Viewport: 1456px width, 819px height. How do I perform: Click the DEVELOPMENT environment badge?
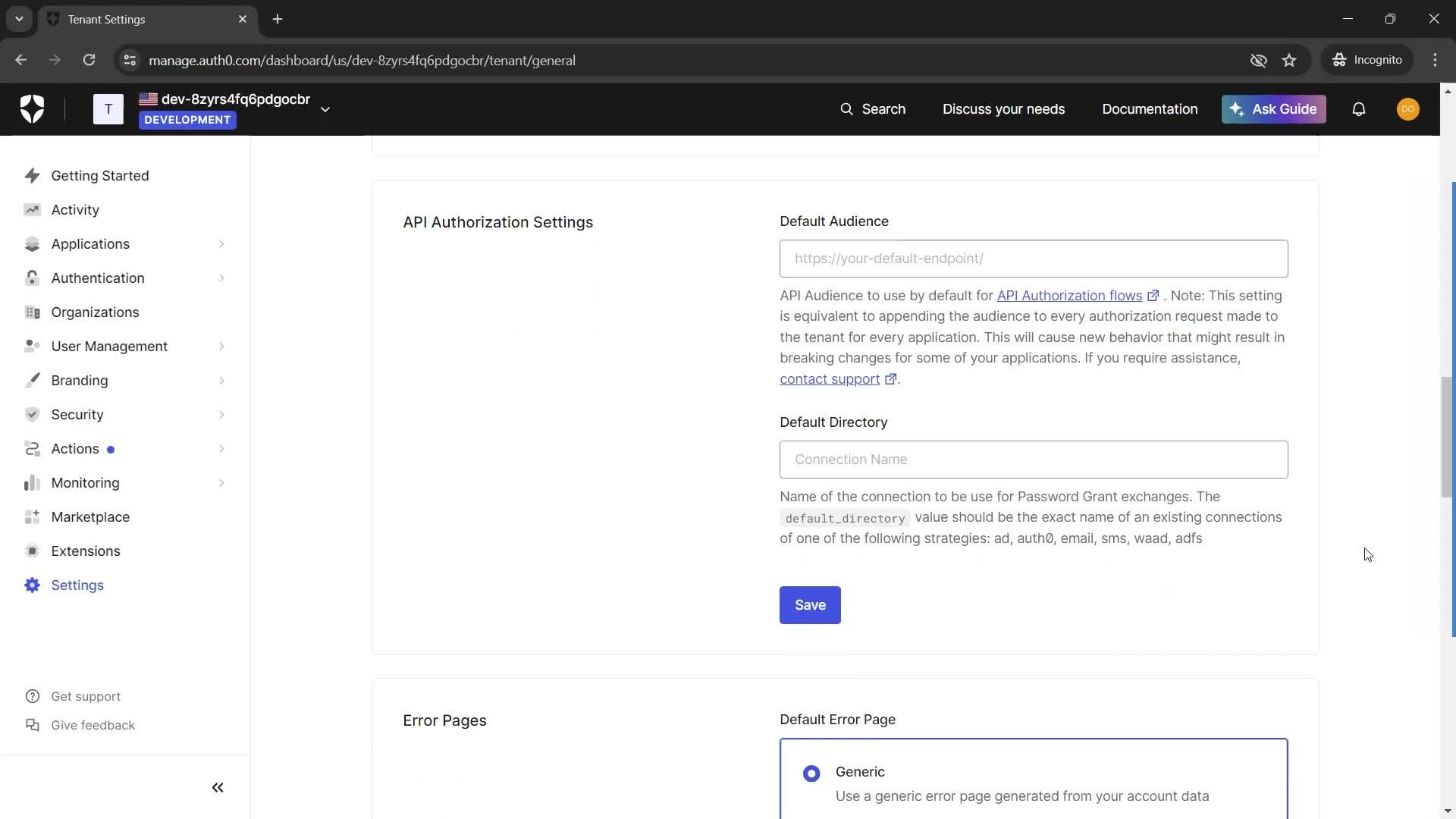pyautogui.click(x=187, y=120)
